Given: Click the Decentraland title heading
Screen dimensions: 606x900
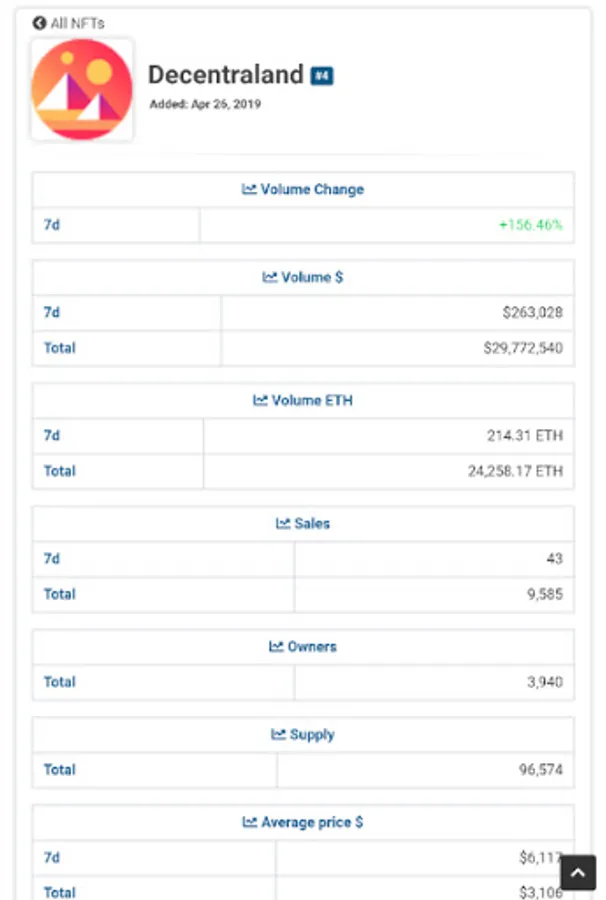Looking at the screenshot, I should click(225, 75).
